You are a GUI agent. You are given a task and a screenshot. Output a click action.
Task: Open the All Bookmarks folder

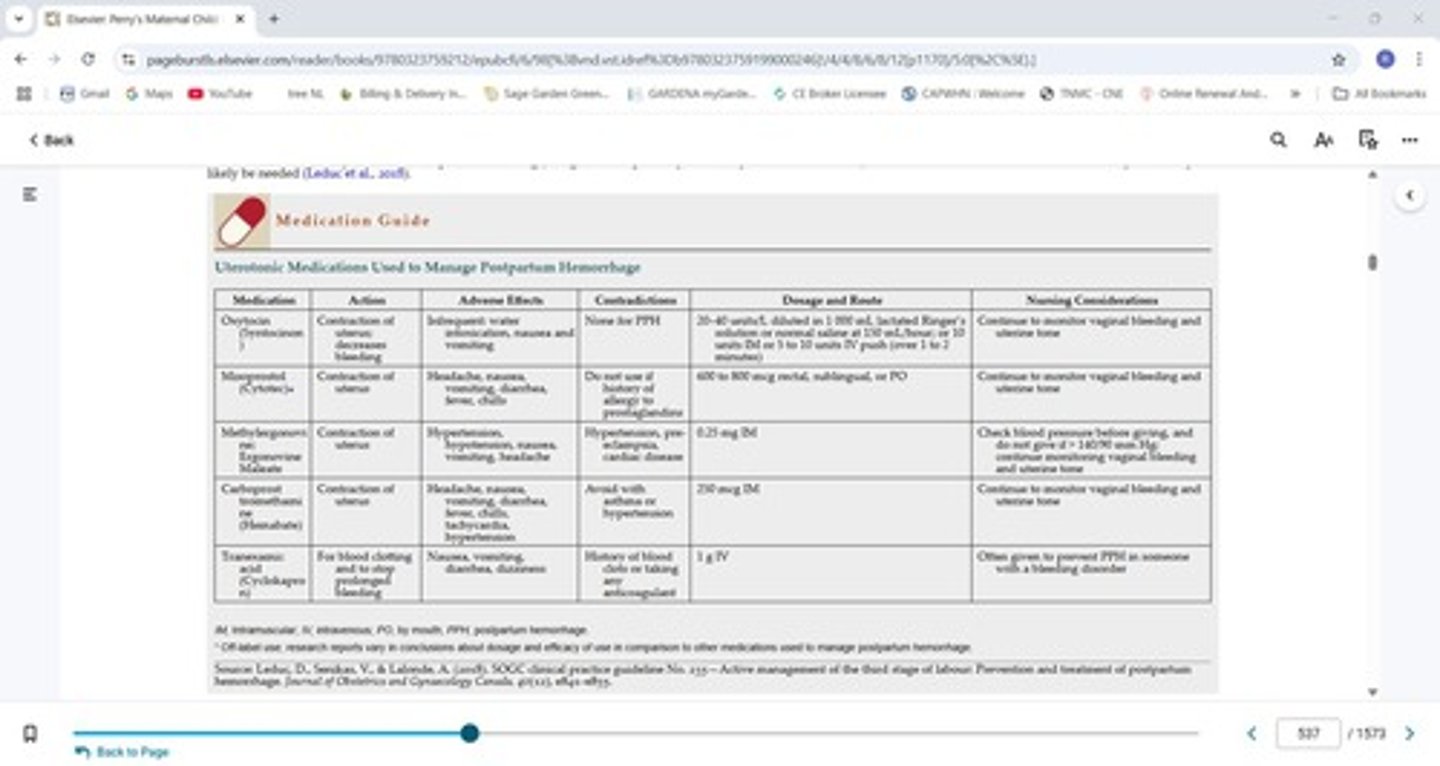[1380, 93]
